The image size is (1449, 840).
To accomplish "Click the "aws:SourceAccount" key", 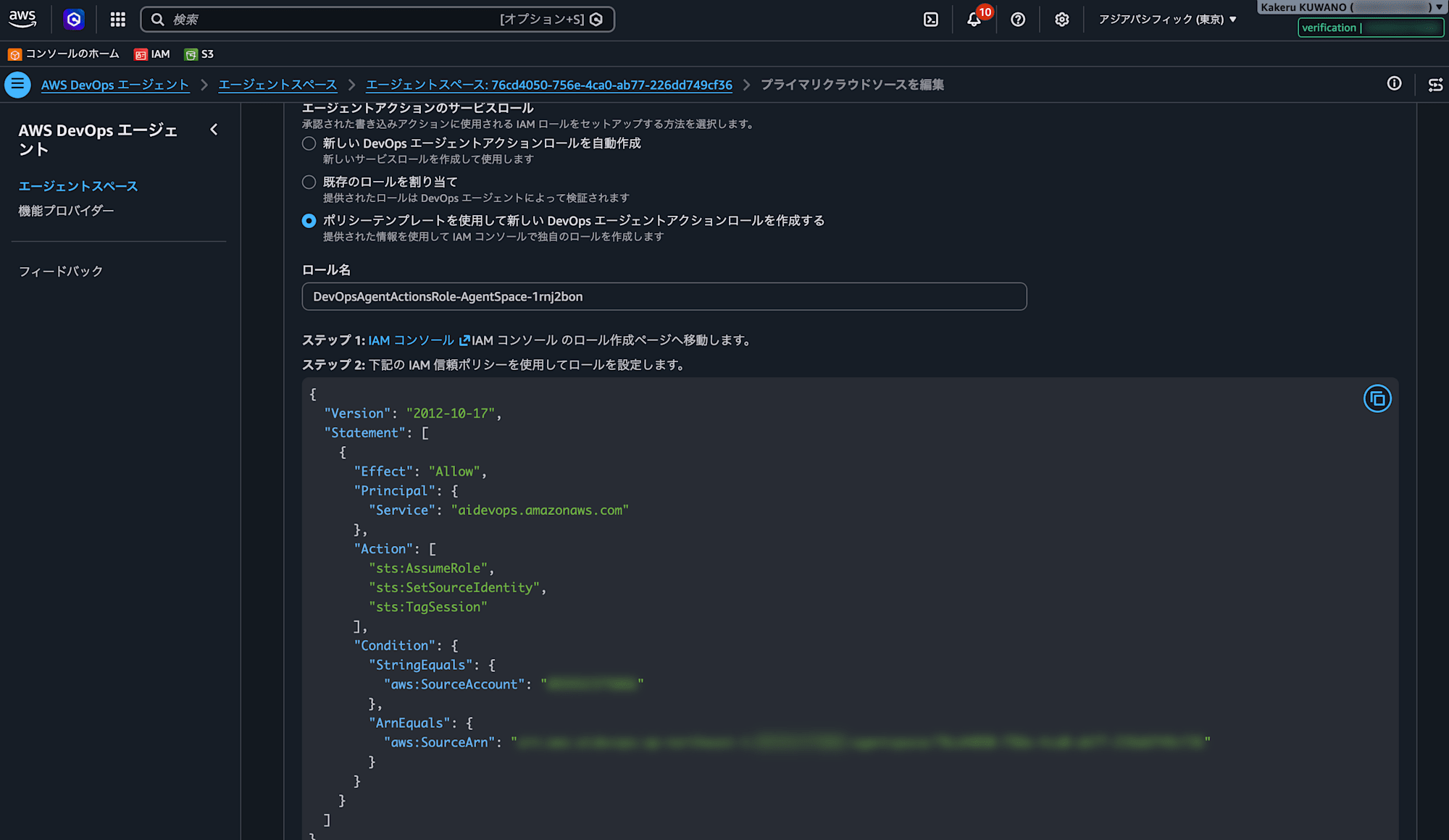I will pyautogui.click(x=454, y=685).
